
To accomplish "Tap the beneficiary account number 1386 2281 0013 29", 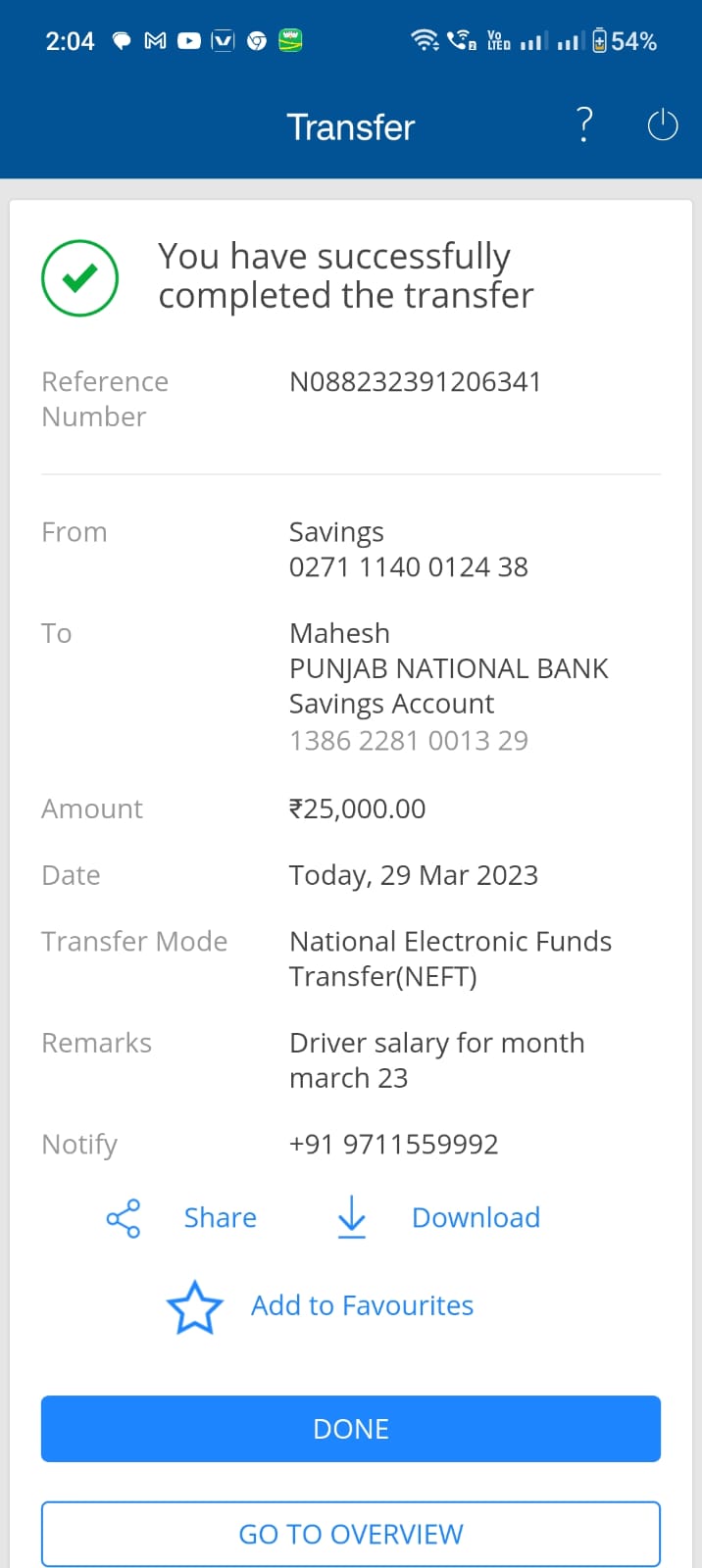I will (408, 741).
